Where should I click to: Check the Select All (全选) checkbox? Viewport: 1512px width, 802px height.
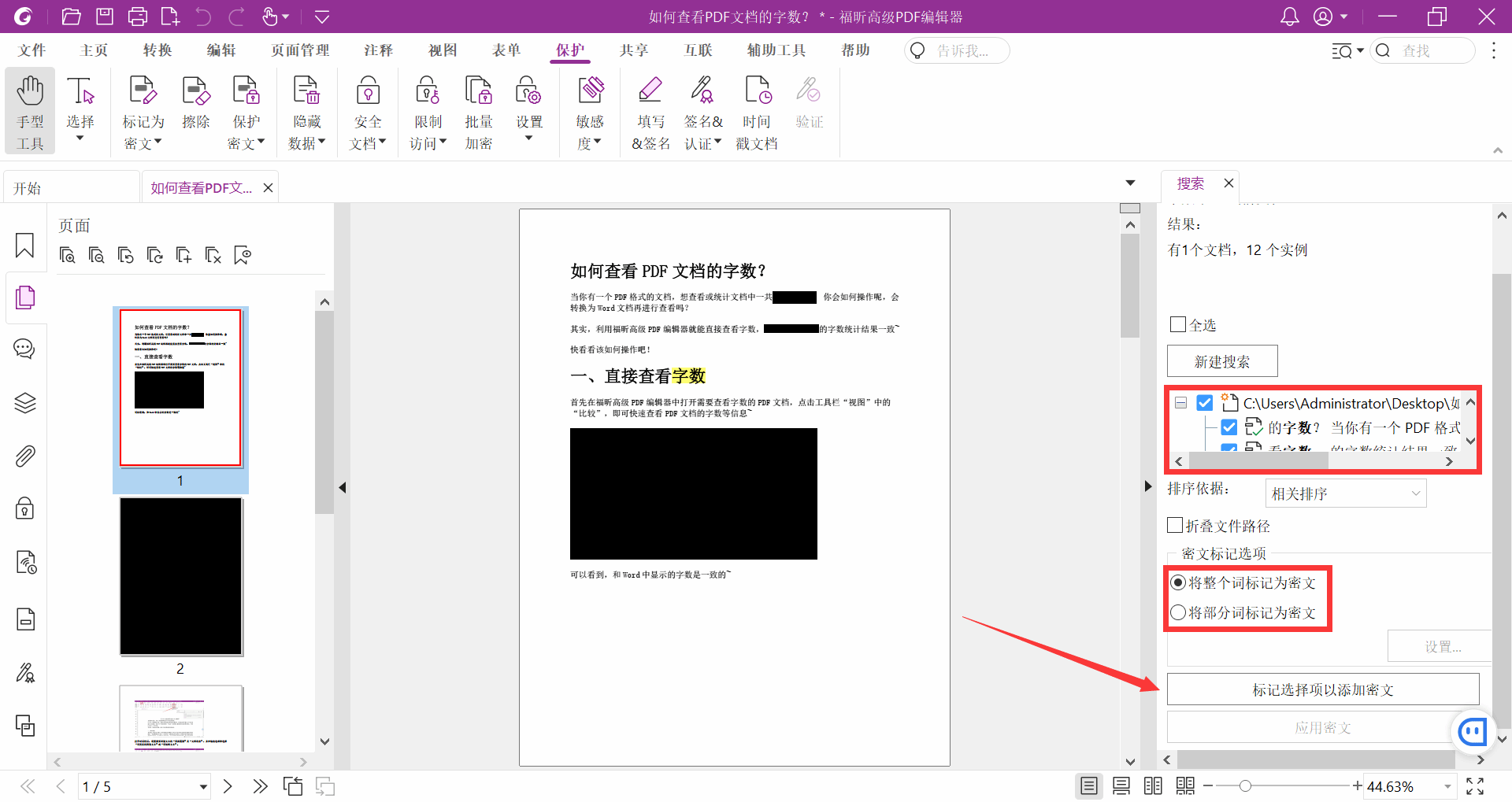point(1178,324)
